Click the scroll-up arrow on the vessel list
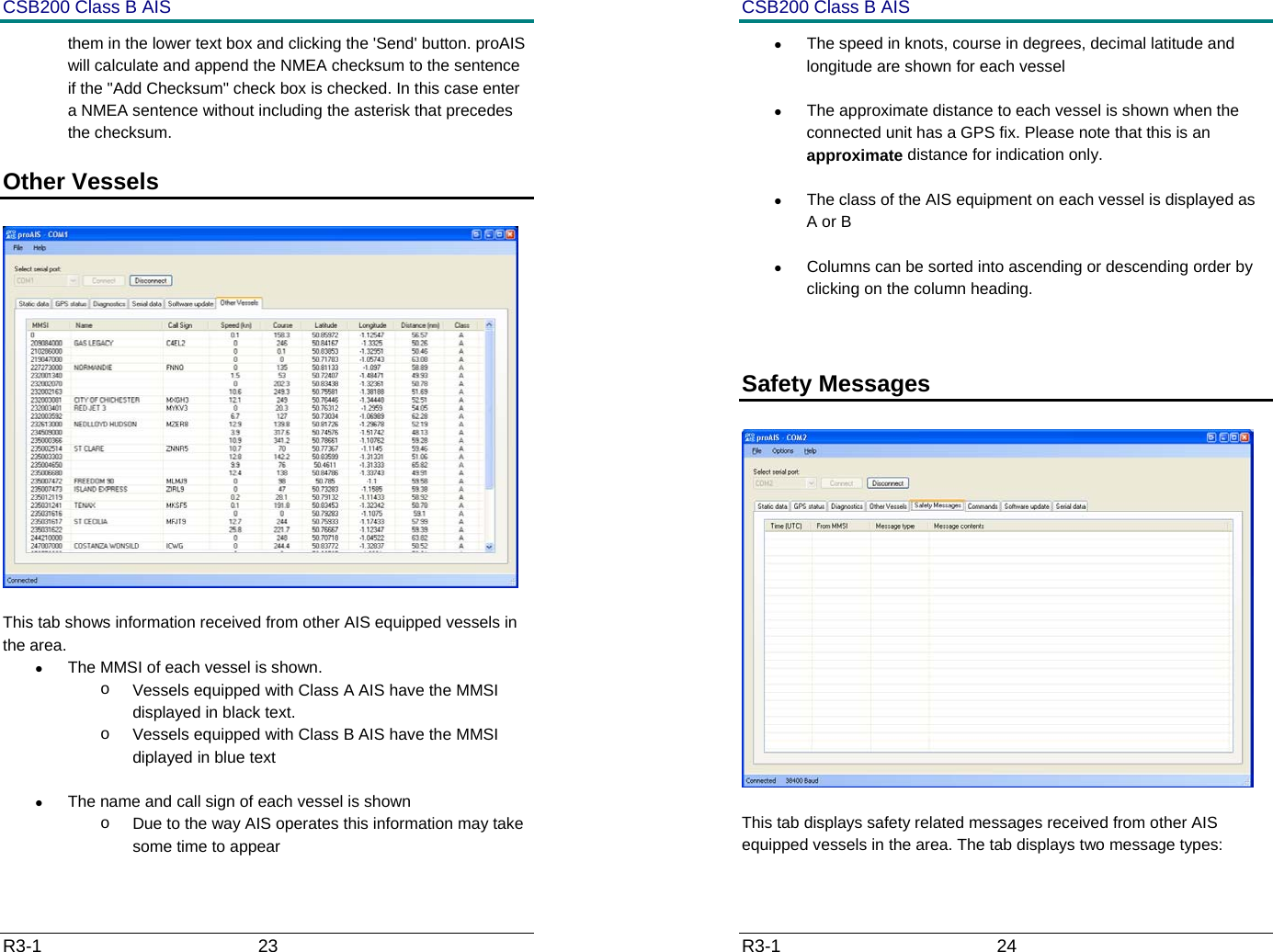 click(x=489, y=324)
